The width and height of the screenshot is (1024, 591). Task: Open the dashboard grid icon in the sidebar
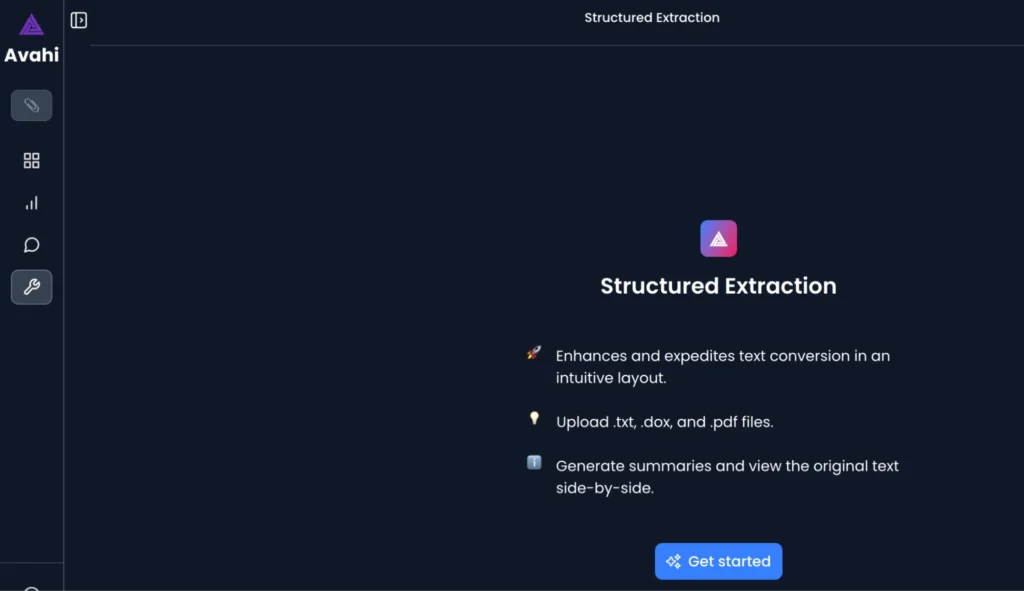[31, 160]
